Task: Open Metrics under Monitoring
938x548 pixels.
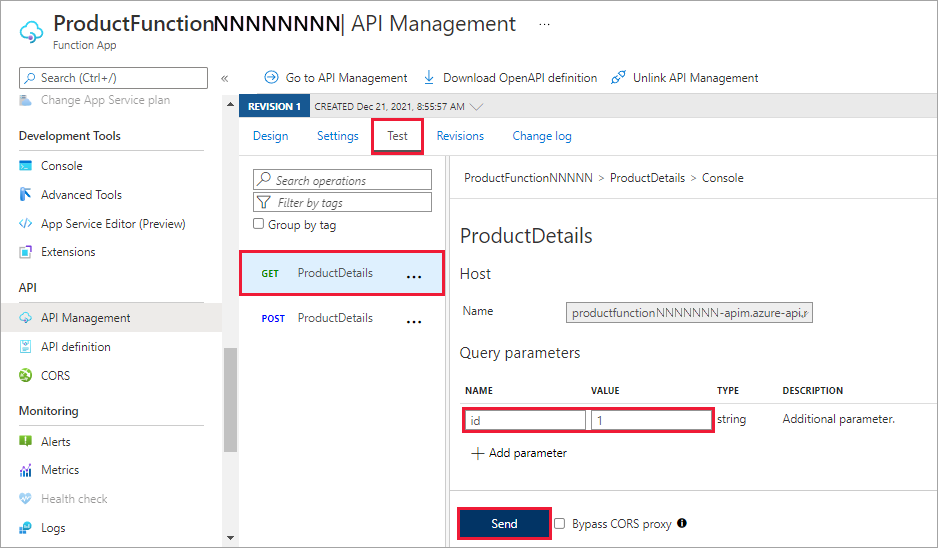Action: 60,470
